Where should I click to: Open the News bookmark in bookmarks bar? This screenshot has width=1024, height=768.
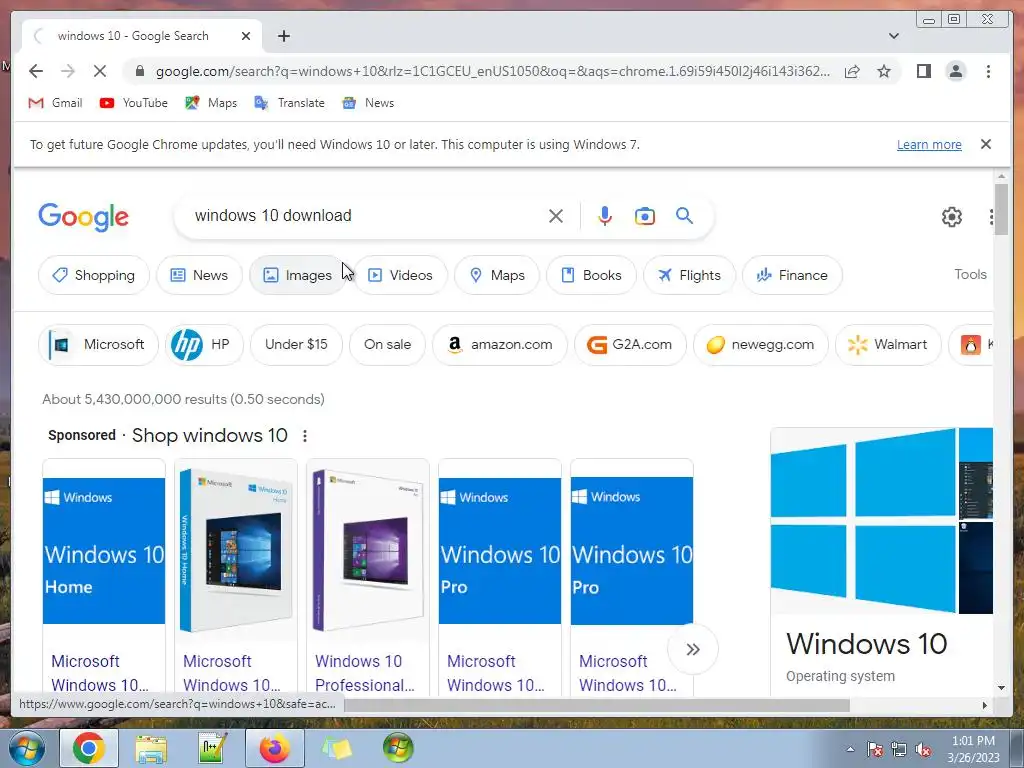pyautogui.click(x=368, y=103)
